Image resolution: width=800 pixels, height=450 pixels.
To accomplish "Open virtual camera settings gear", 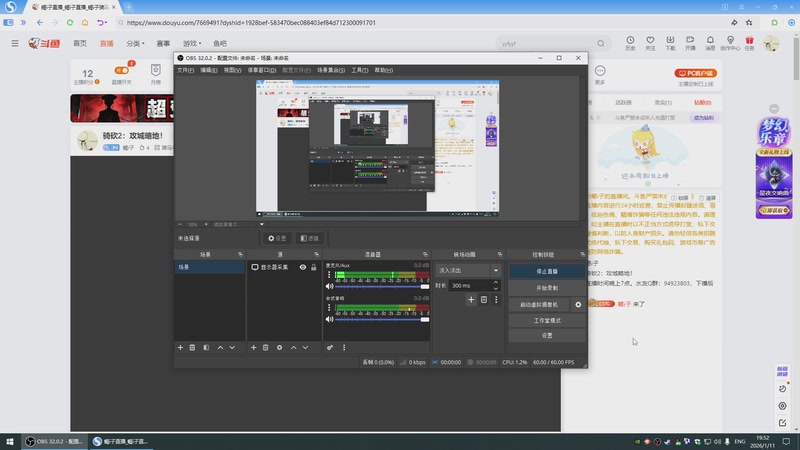I will click(x=578, y=304).
